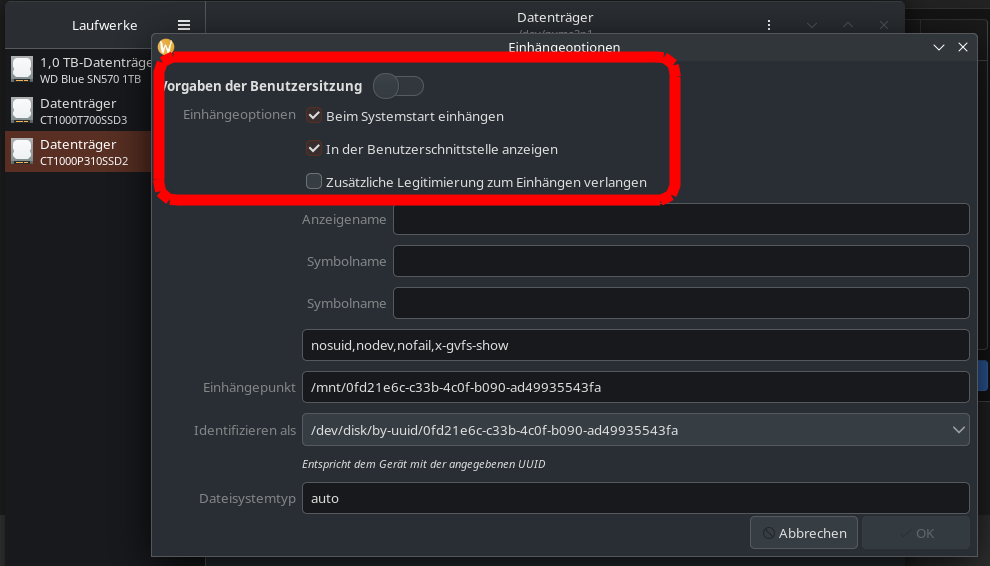990x566 pixels.
Task: Click the Dateisystemtyp field showing auto
Action: tap(635, 497)
